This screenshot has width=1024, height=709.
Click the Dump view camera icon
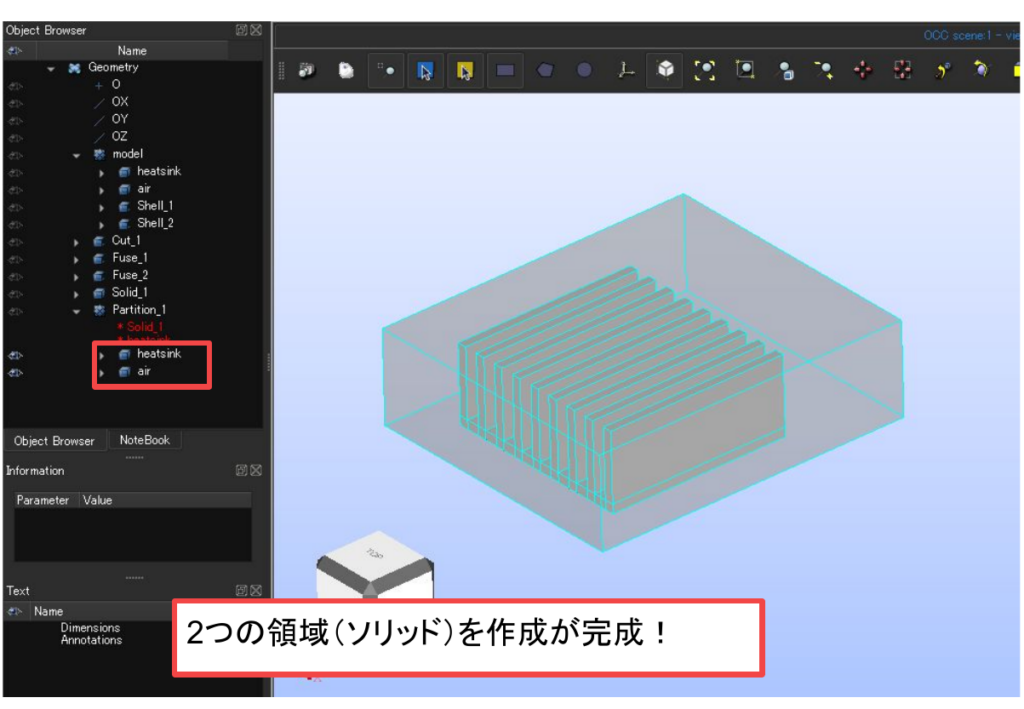[305, 71]
